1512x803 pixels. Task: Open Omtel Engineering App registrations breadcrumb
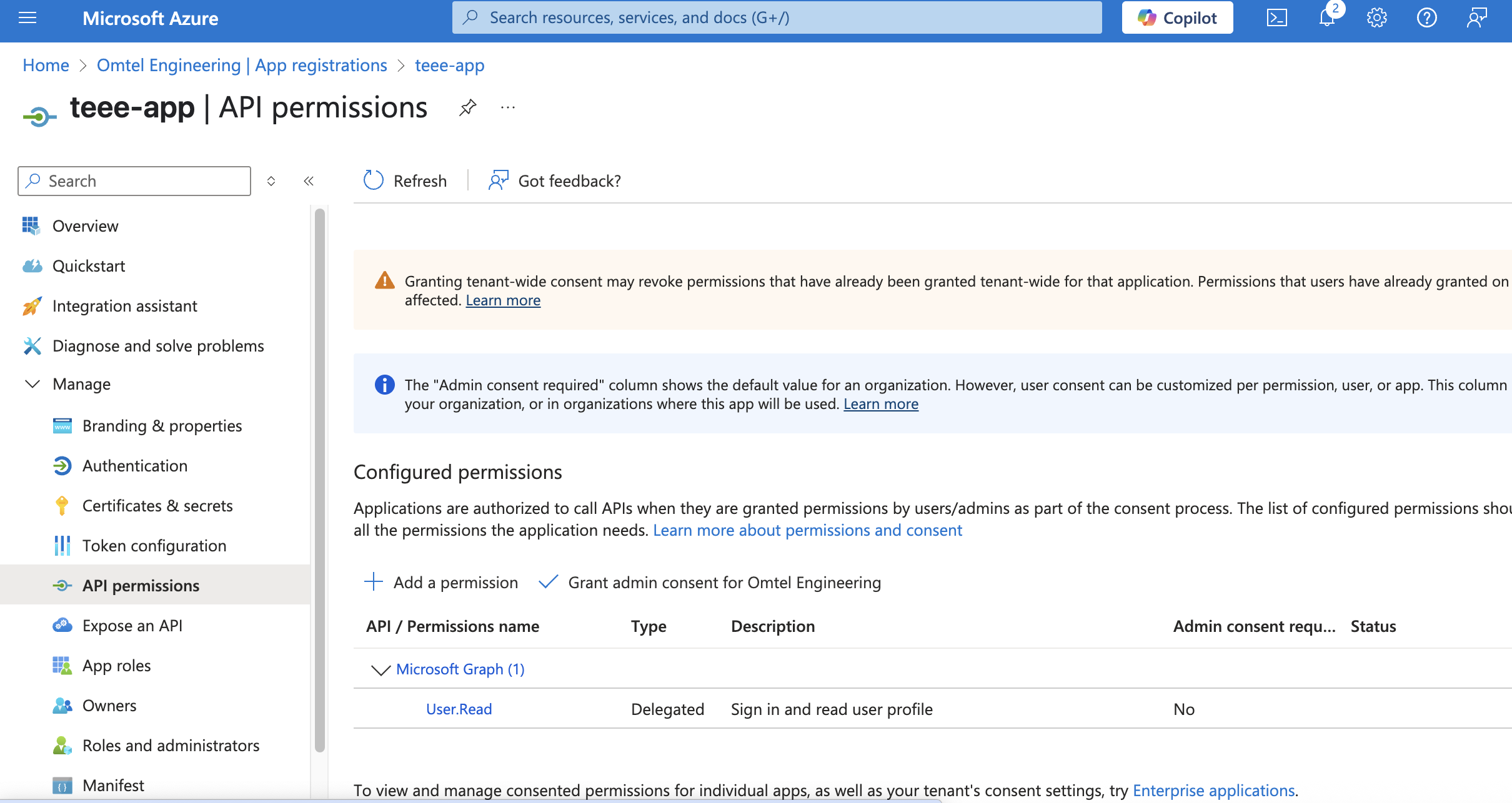(242, 65)
